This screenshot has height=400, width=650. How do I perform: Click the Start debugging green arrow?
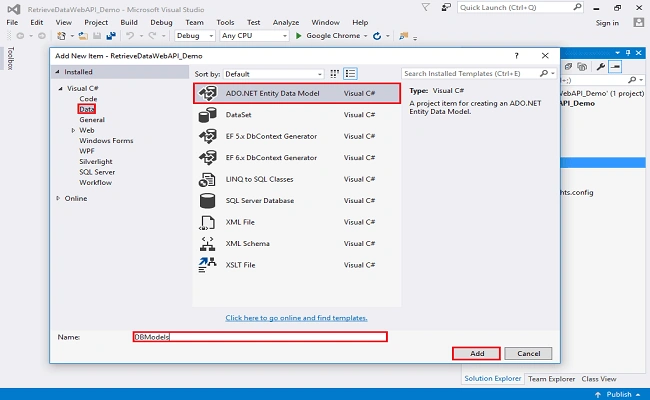point(298,36)
